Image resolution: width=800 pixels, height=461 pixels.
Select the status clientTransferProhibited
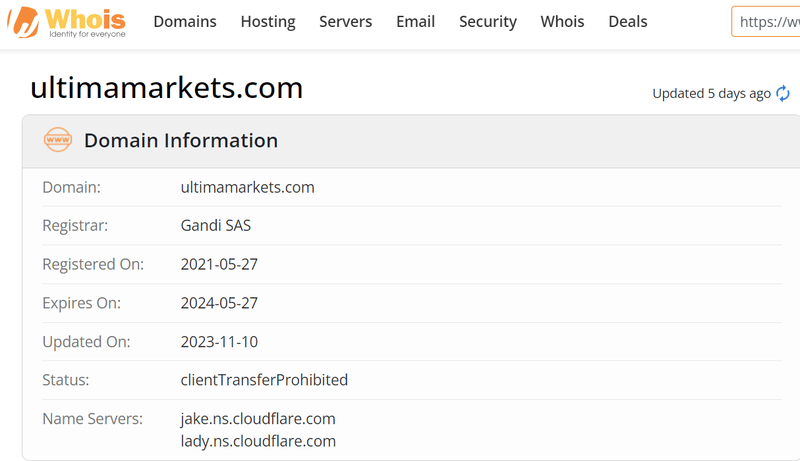point(264,380)
